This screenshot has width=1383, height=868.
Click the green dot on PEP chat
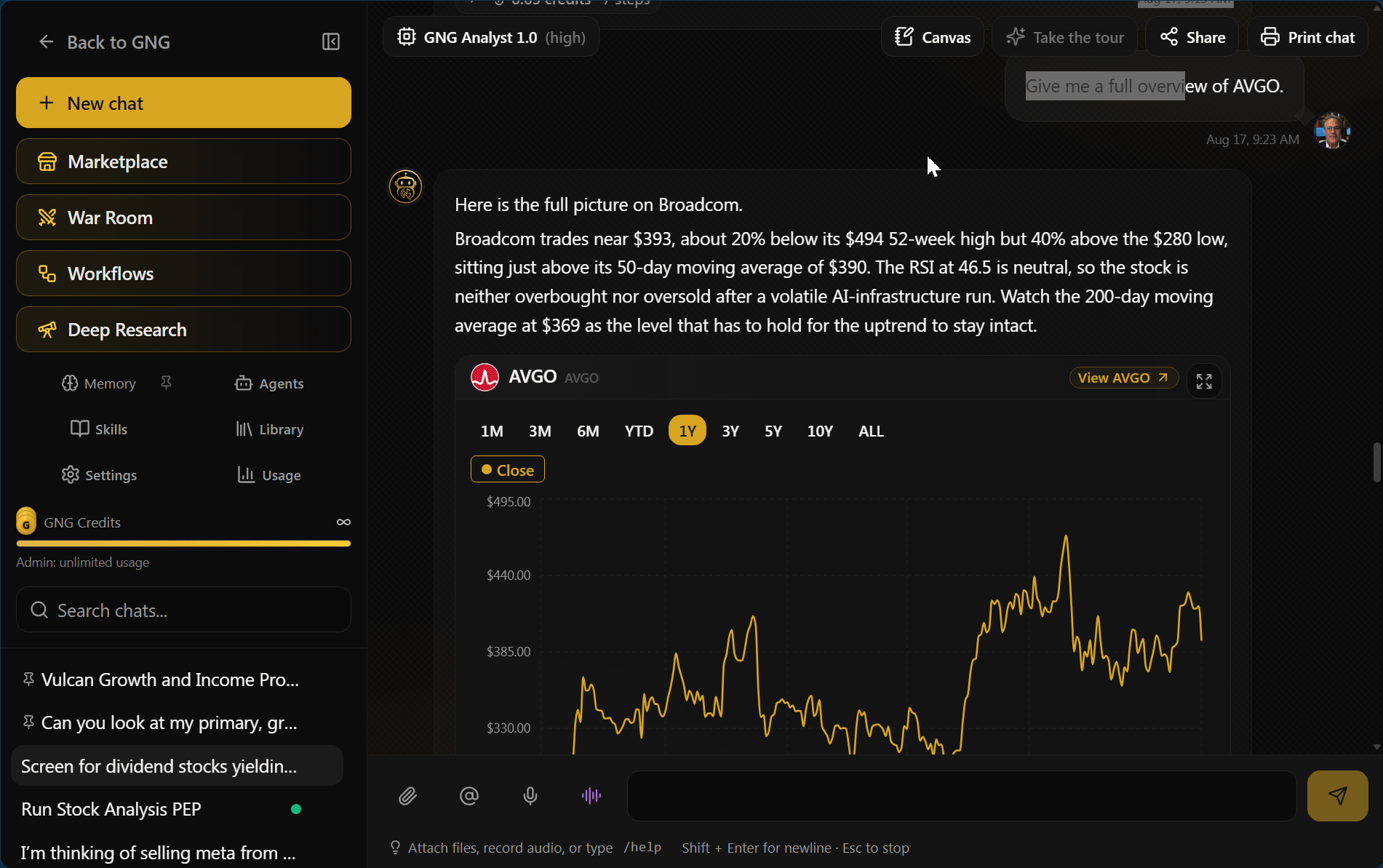296,809
